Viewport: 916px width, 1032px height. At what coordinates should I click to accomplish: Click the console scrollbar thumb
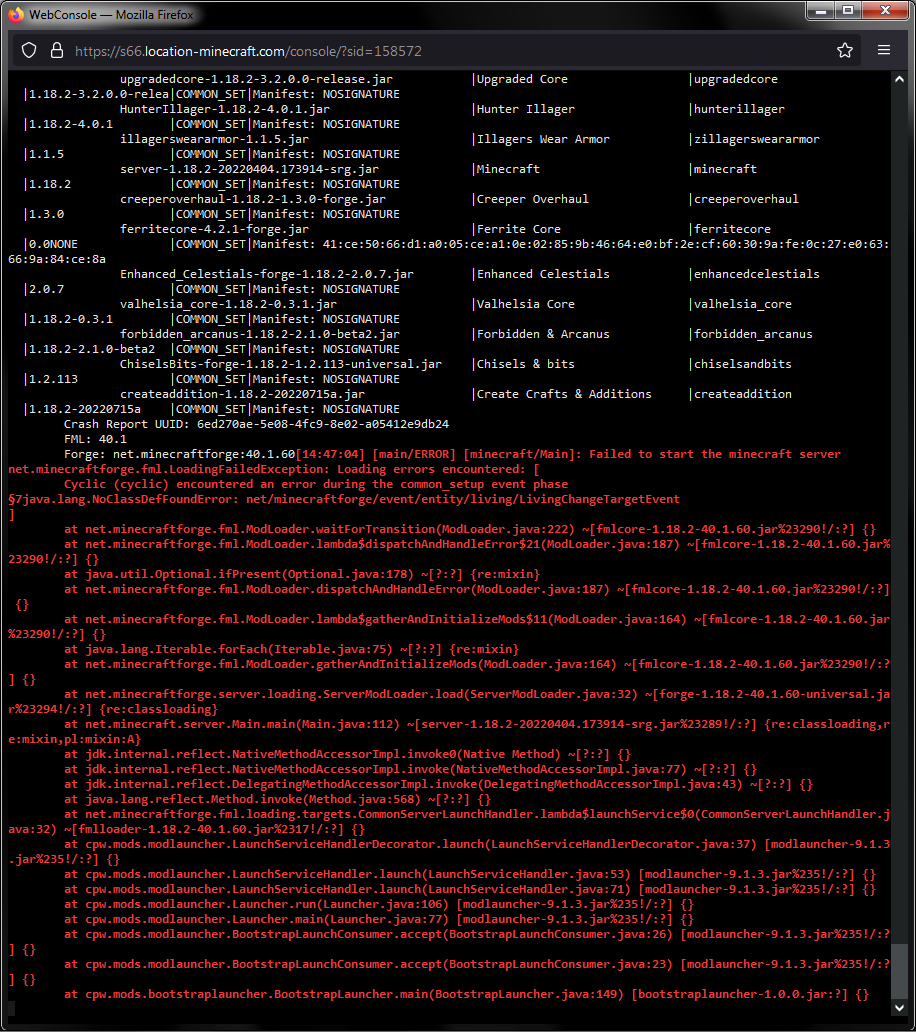point(899,971)
